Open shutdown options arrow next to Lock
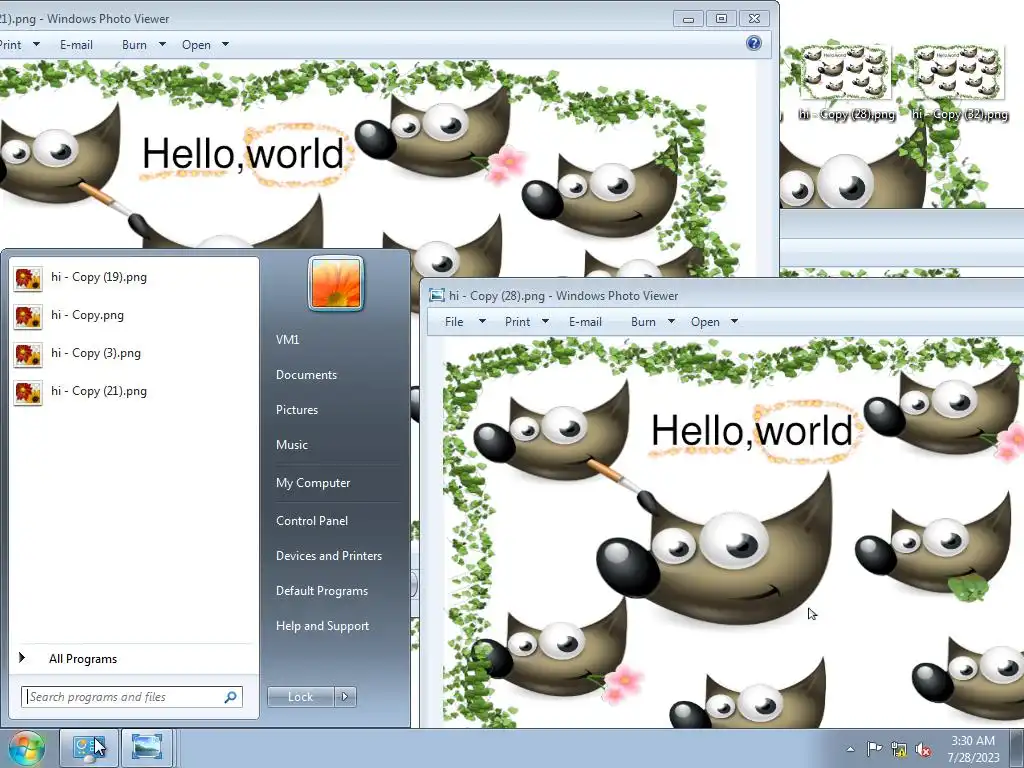This screenshot has height=768, width=1024. click(345, 697)
